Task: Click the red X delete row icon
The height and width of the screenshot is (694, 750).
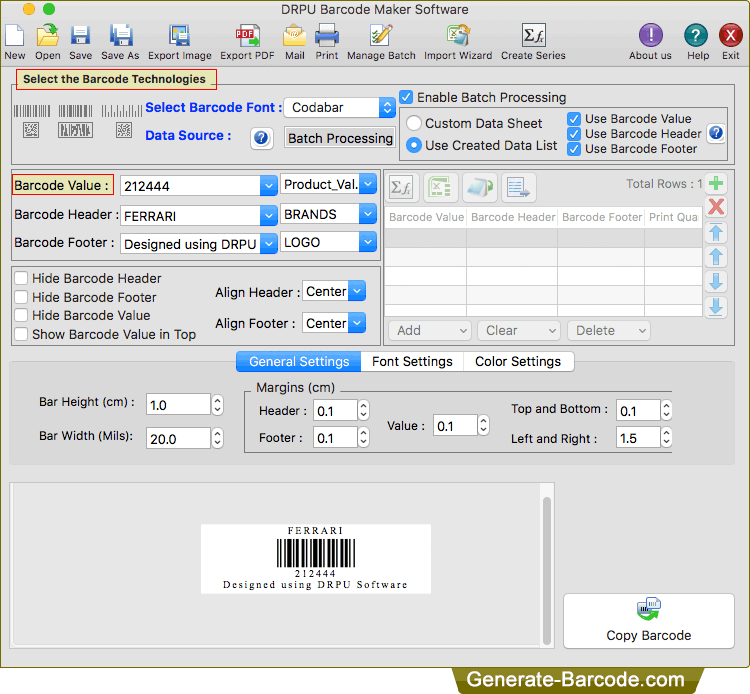Action: click(x=716, y=207)
